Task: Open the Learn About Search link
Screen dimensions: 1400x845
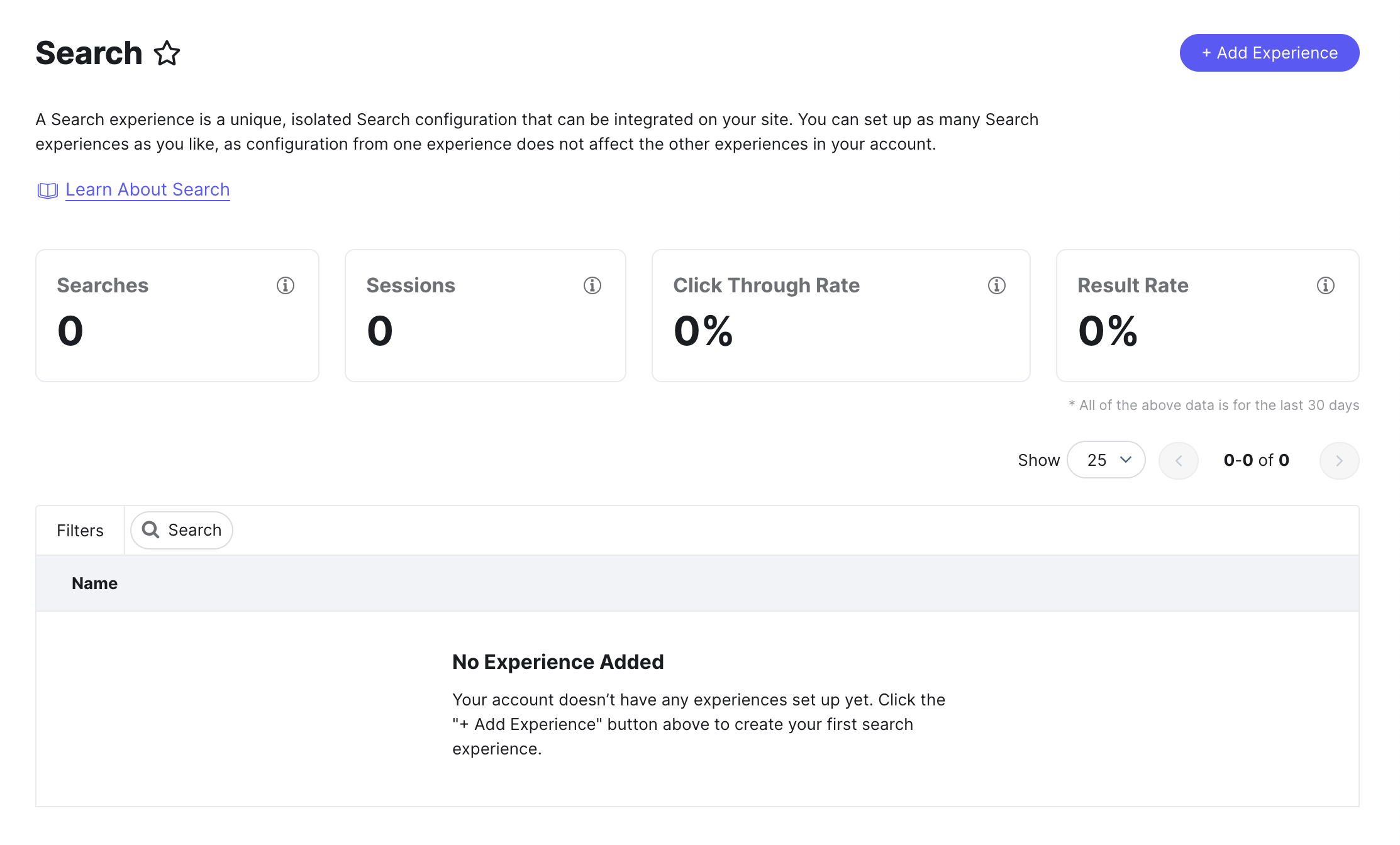Action: [148, 190]
